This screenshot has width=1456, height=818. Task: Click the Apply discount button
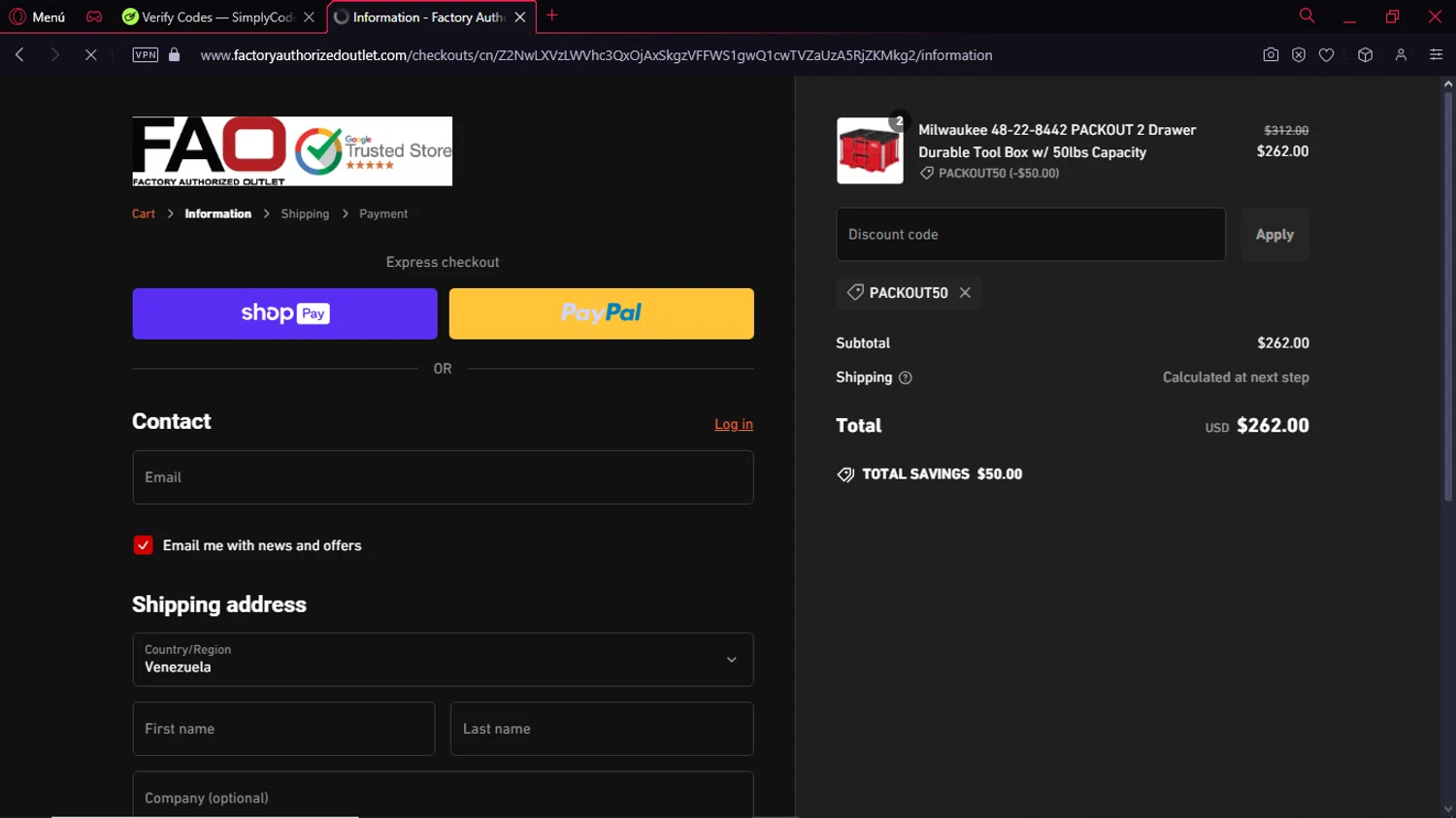point(1274,234)
